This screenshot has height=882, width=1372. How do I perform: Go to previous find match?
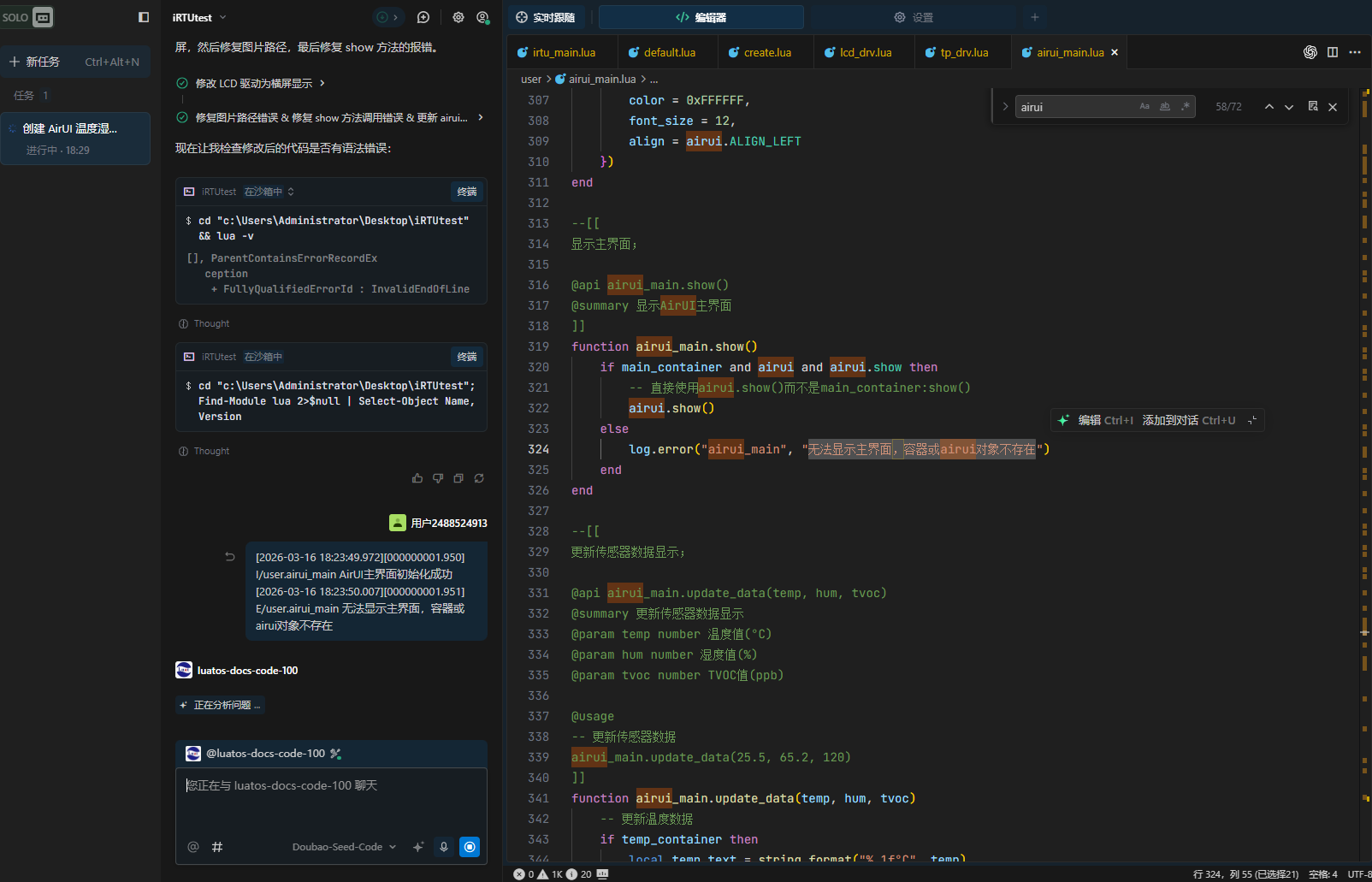[1269, 107]
